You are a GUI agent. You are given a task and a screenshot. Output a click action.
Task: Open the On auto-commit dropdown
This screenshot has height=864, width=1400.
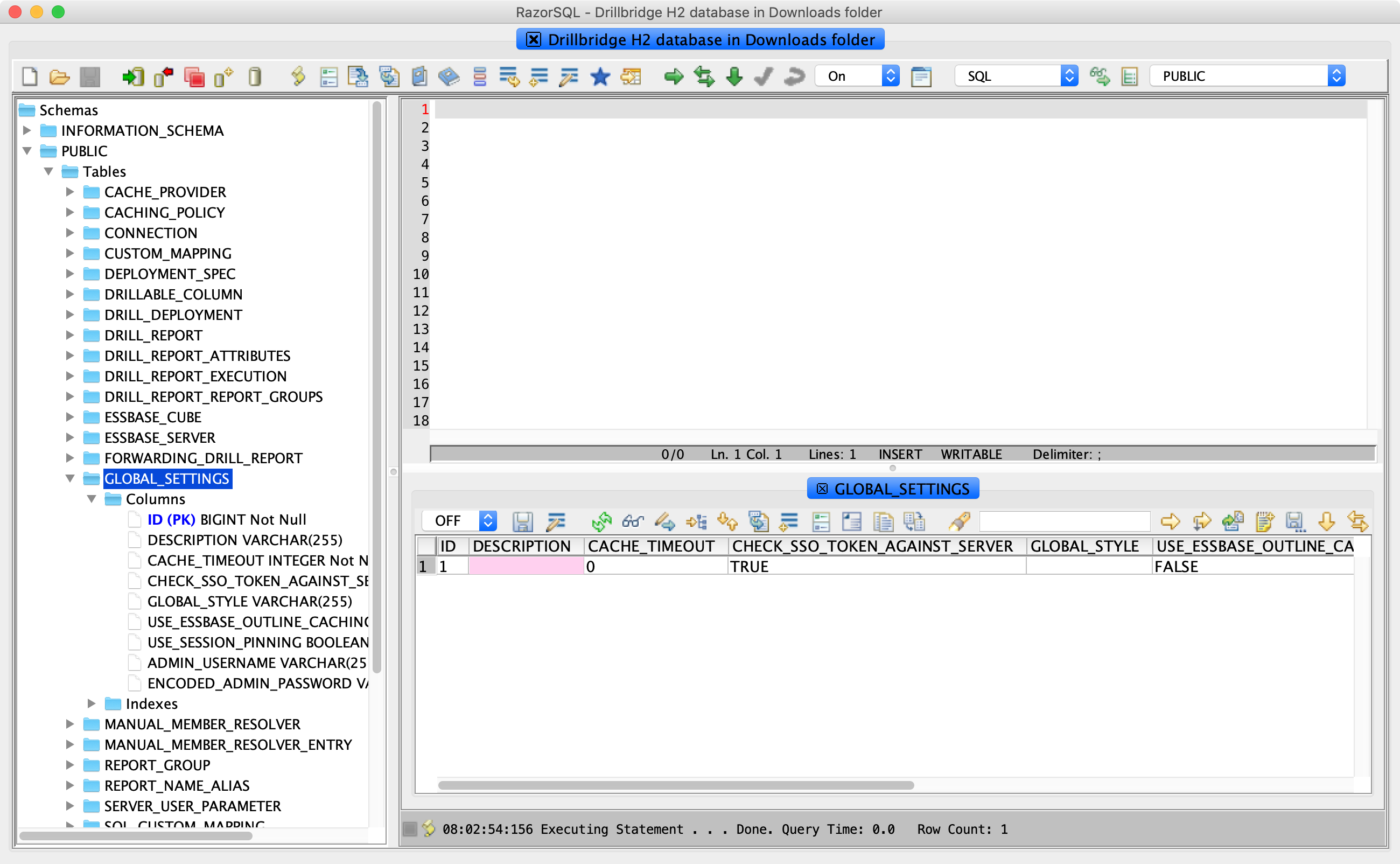(858, 76)
